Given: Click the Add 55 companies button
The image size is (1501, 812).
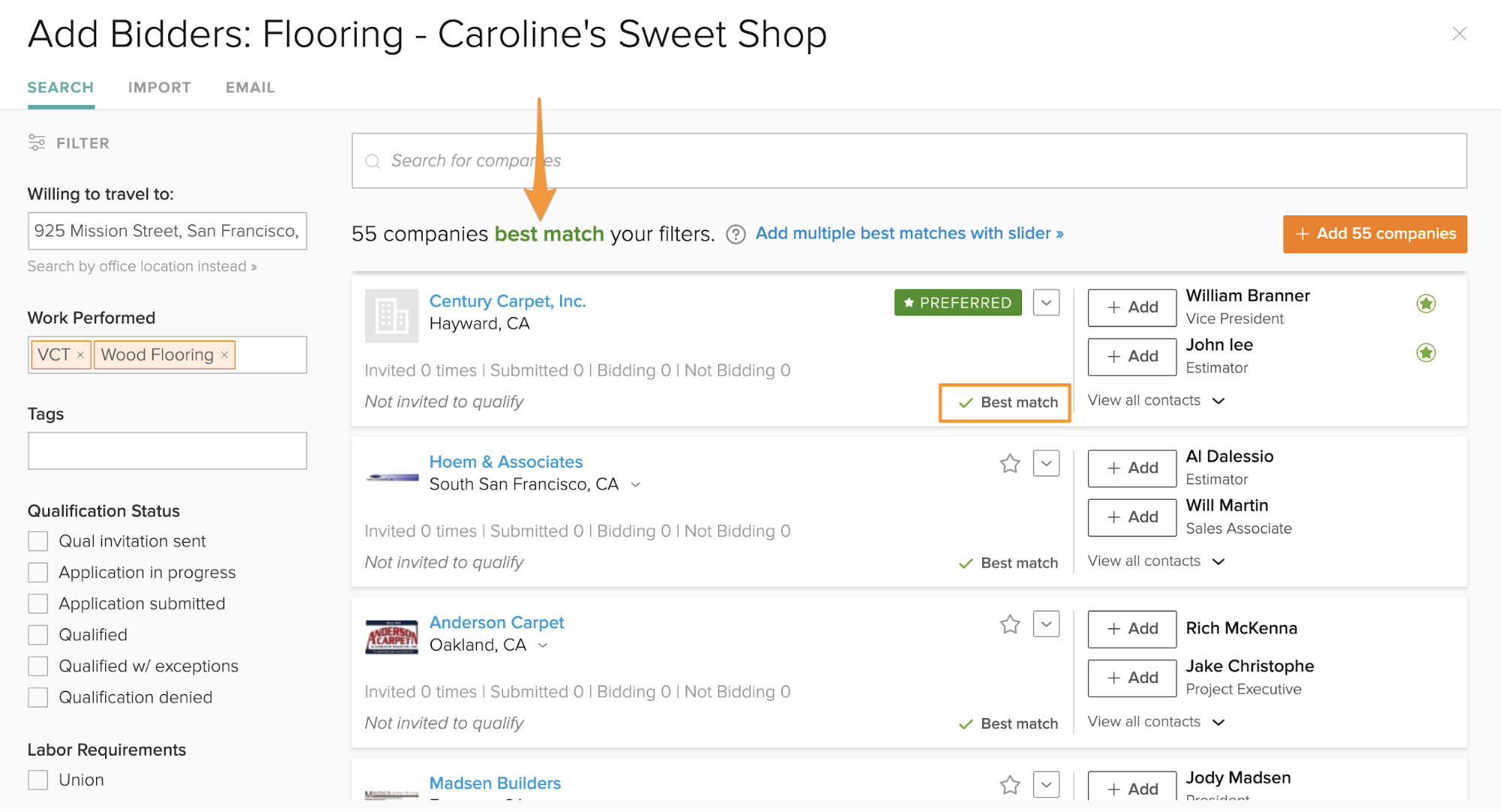Looking at the screenshot, I should tap(1374, 234).
